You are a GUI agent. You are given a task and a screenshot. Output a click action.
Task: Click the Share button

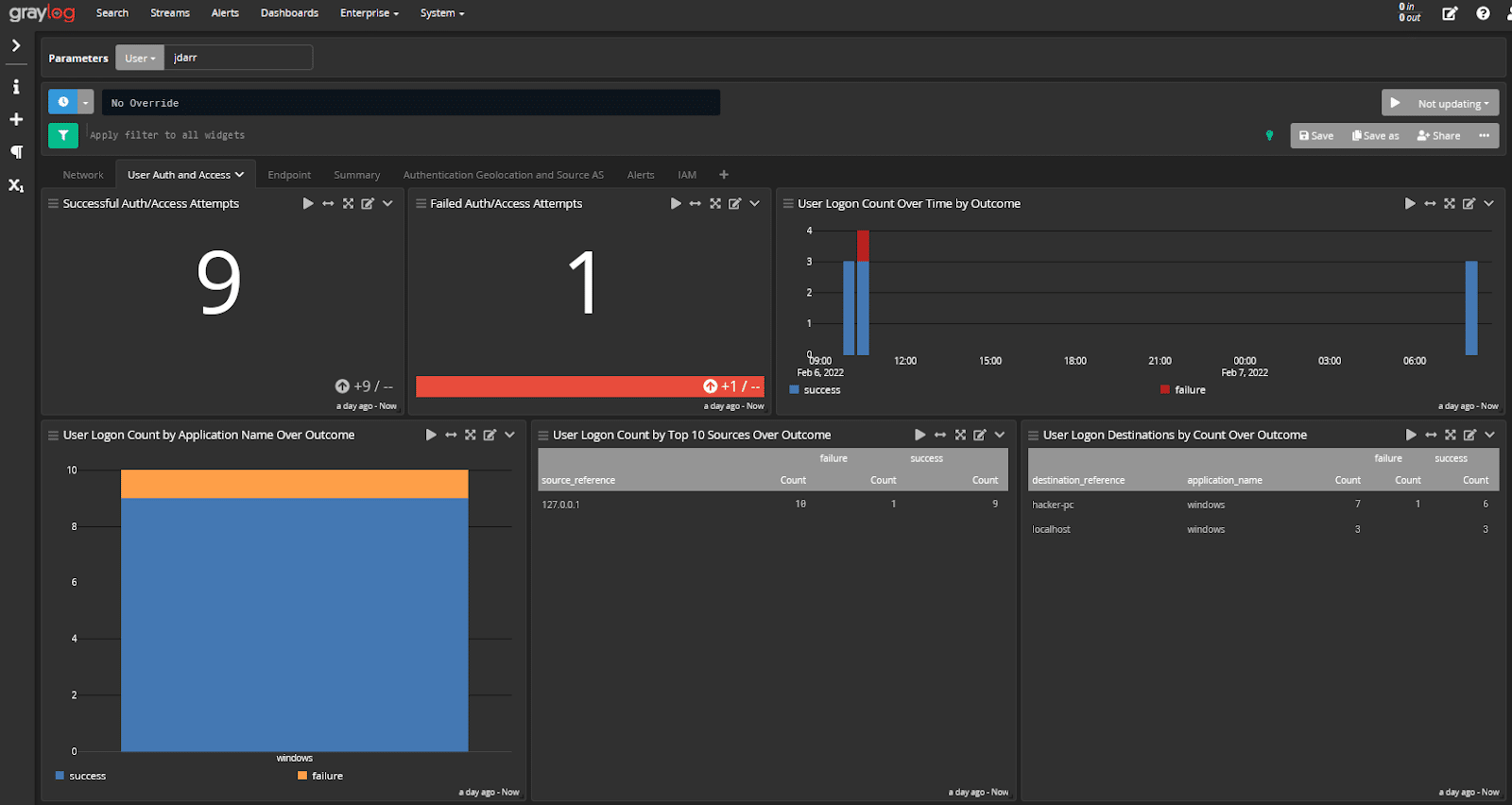pos(1438,135)
